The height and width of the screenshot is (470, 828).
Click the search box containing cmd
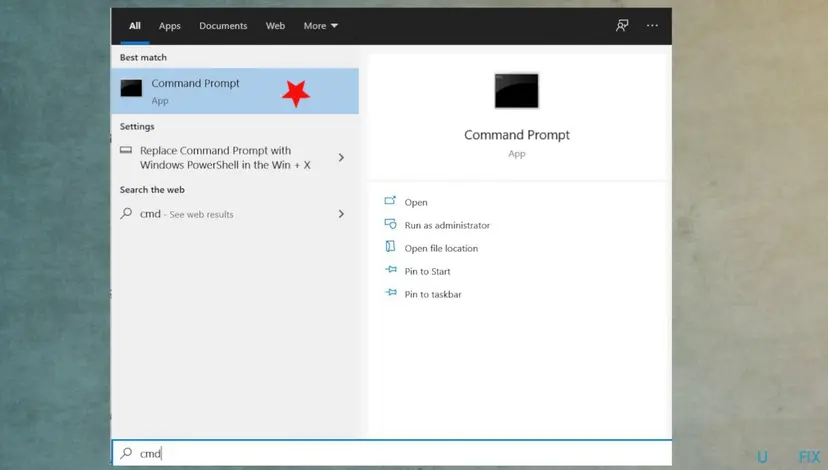(x=392, y=453)
